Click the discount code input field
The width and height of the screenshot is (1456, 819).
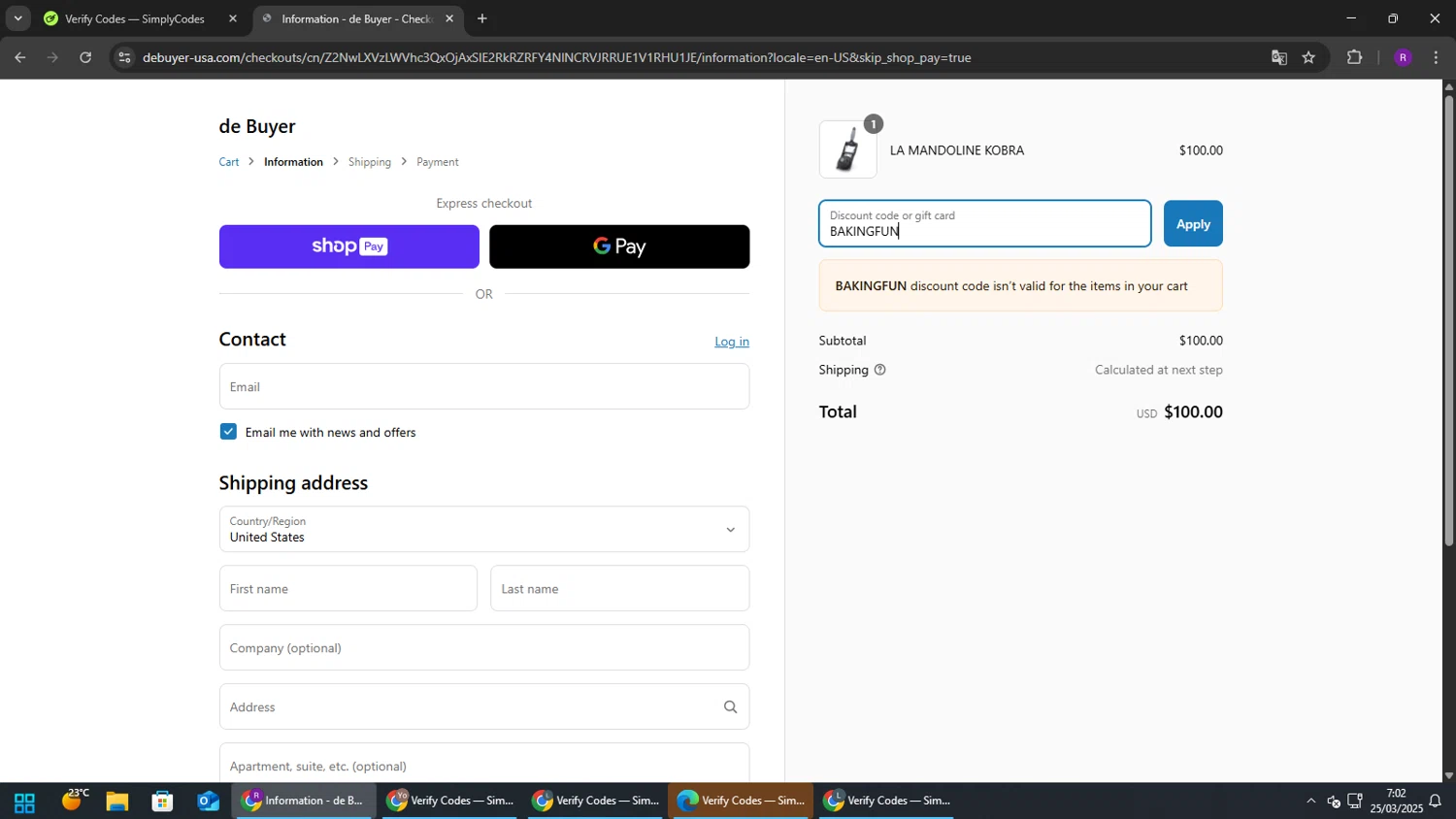pyautogui.click(x=984, y=223)
